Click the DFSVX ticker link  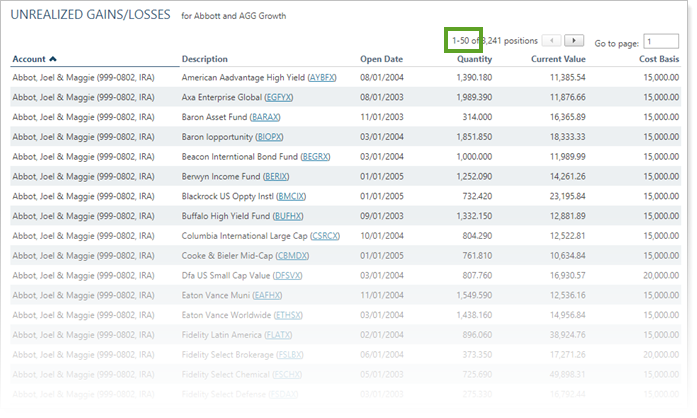tap(288, 275)
